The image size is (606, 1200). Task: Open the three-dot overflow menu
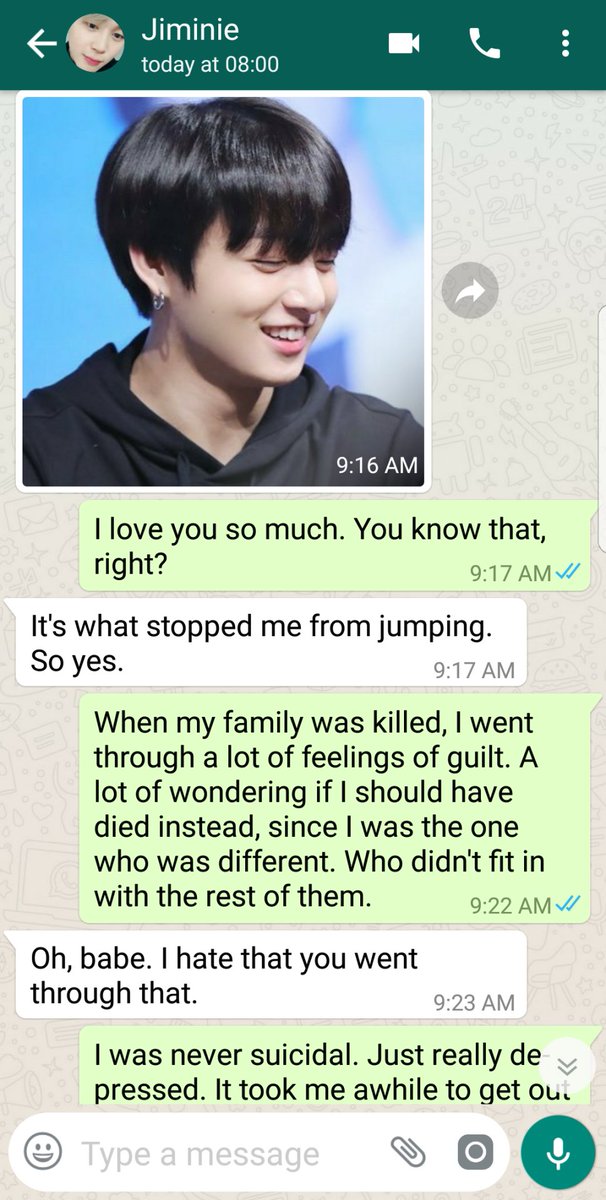566,44
